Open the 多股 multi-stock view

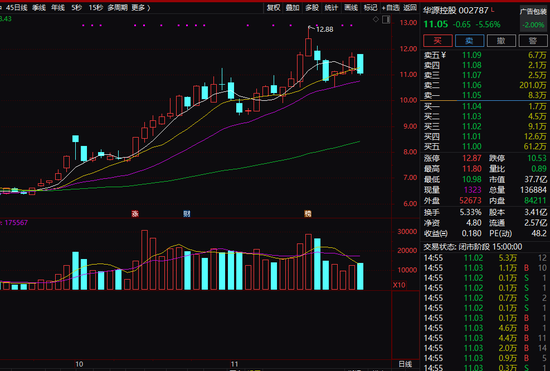coord(312,7)
